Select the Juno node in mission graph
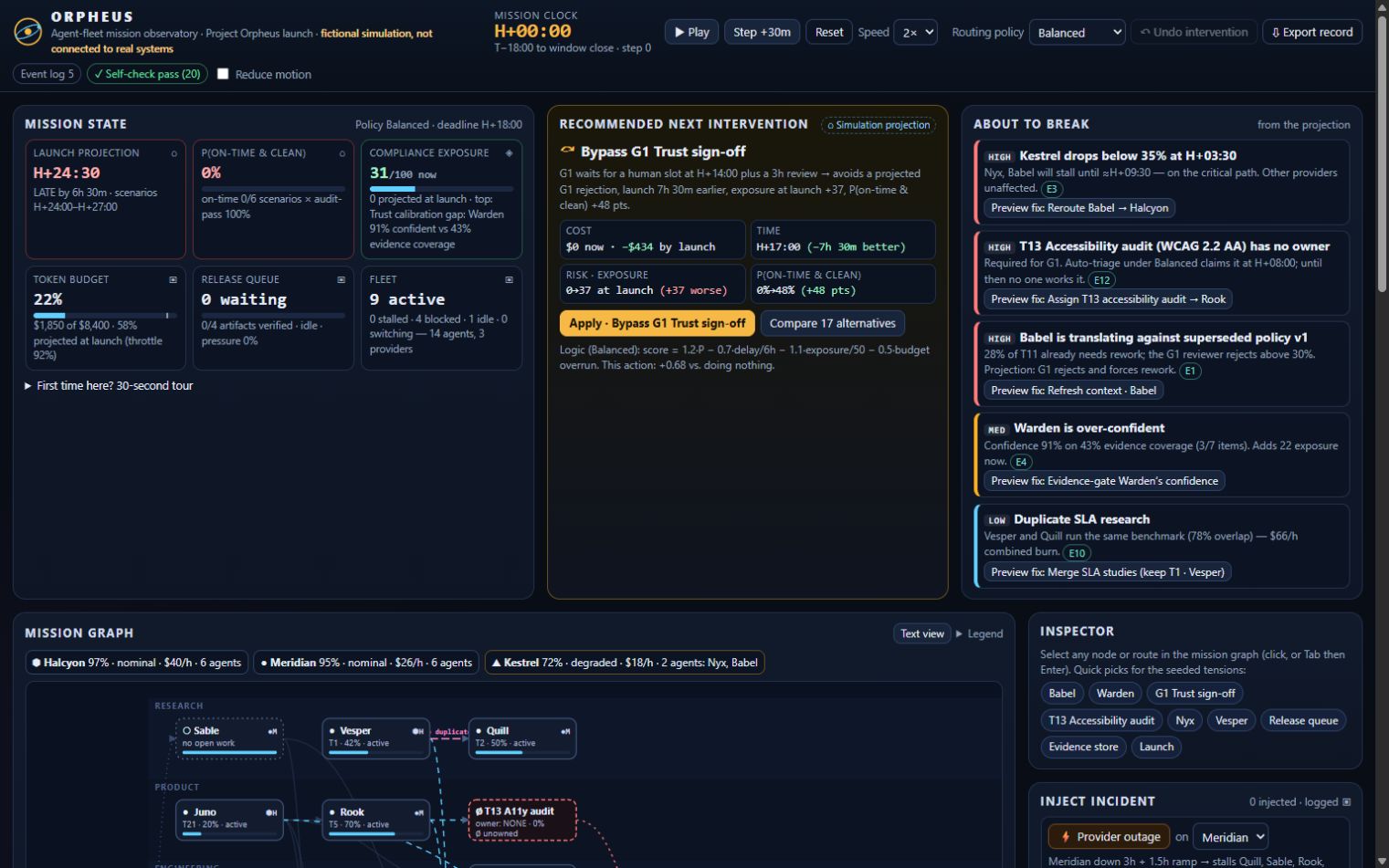This screenshot has height=868, width=1389. tap(229, 820)
